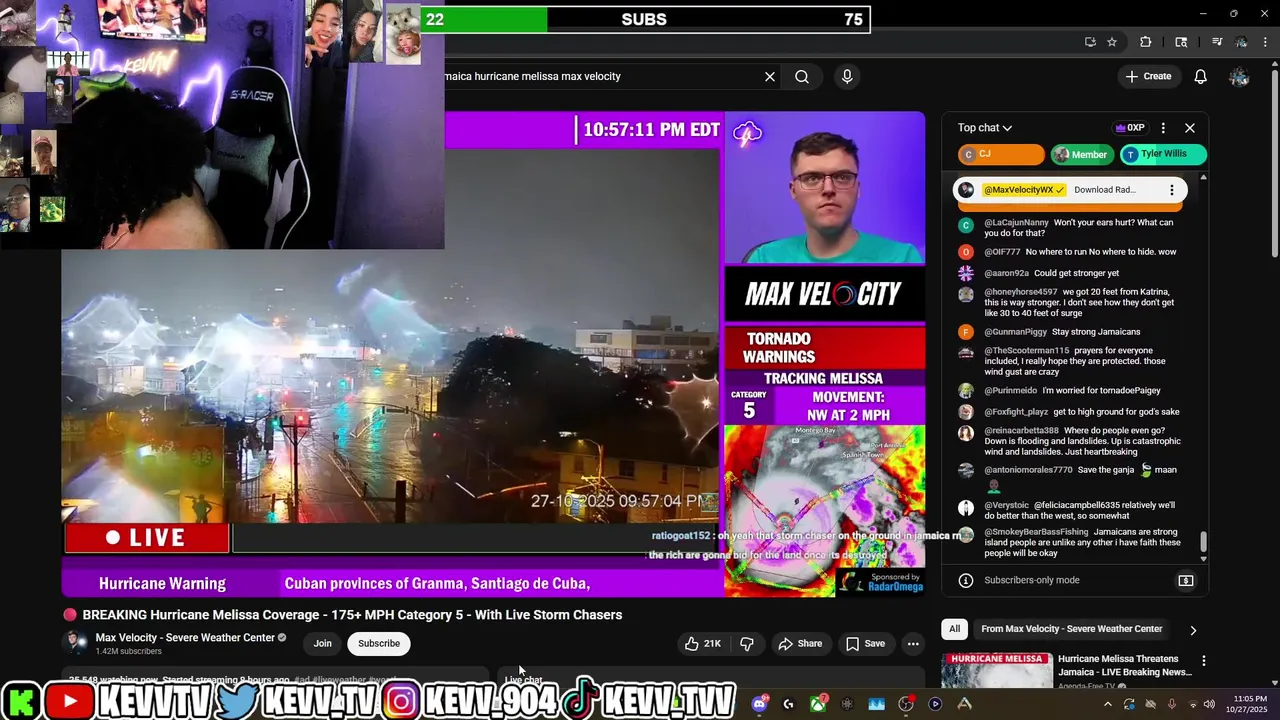Click the CJ member chip in chat
This screenshot has height=720, width=1280.
(1001, 154)
